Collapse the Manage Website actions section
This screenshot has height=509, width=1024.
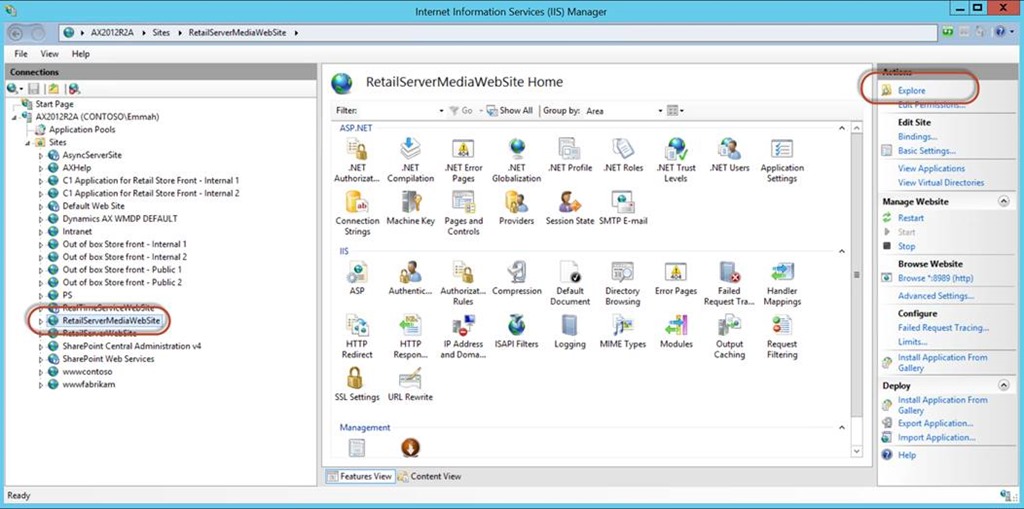coord(1003,202)
